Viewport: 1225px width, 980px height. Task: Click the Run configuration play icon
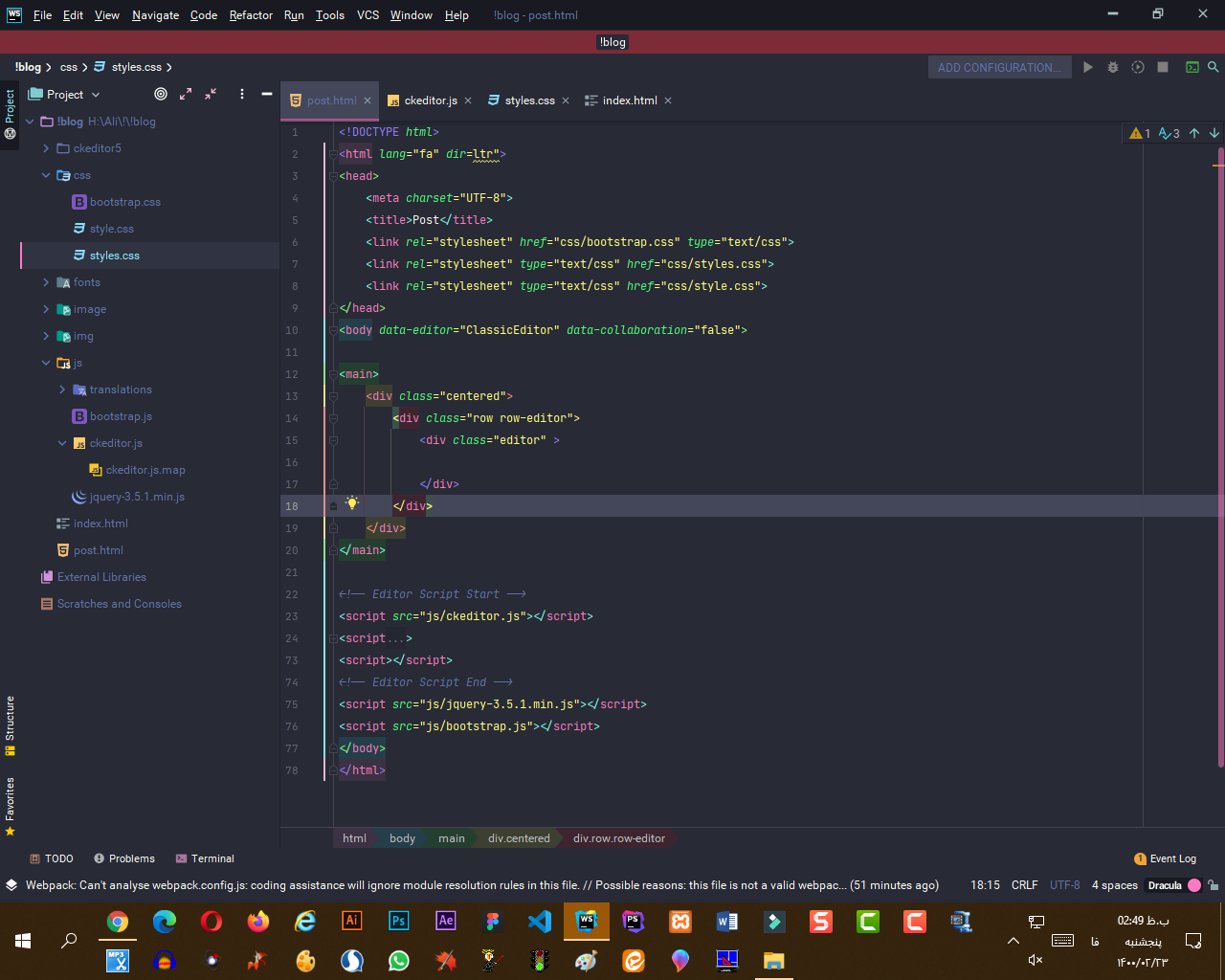1087,67
